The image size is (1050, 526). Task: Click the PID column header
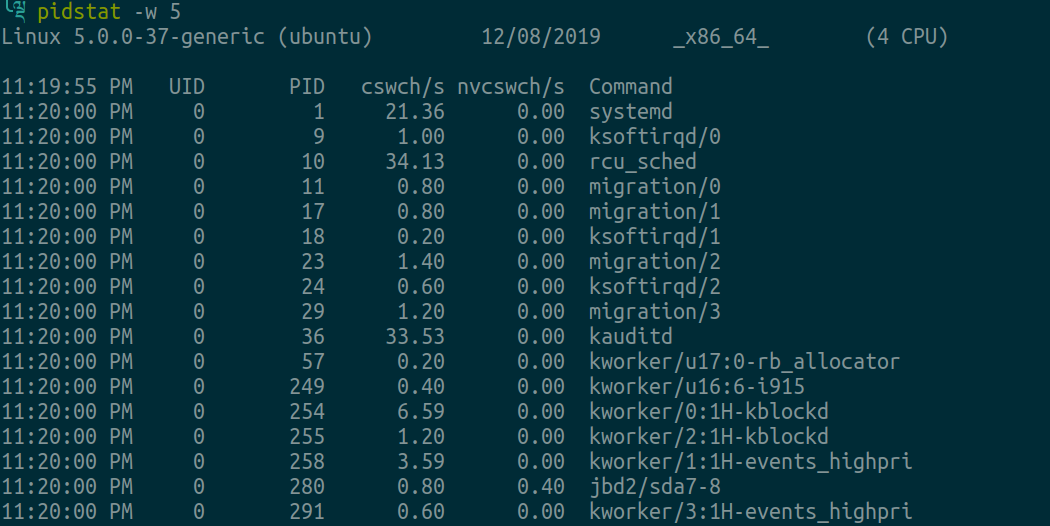click(x=307, y=86)
